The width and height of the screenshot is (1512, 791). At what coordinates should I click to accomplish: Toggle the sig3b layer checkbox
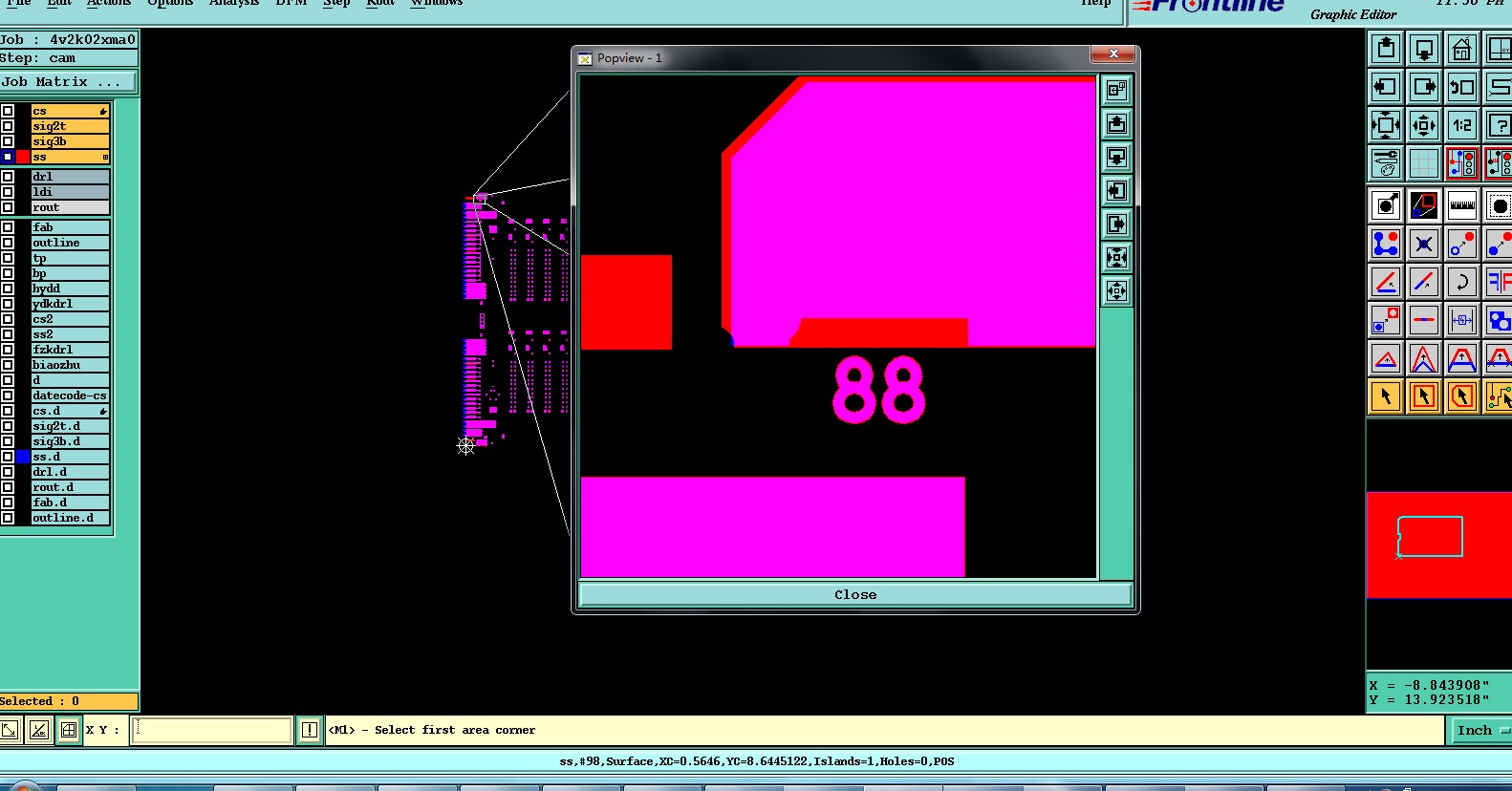click(x=8, y=141)
